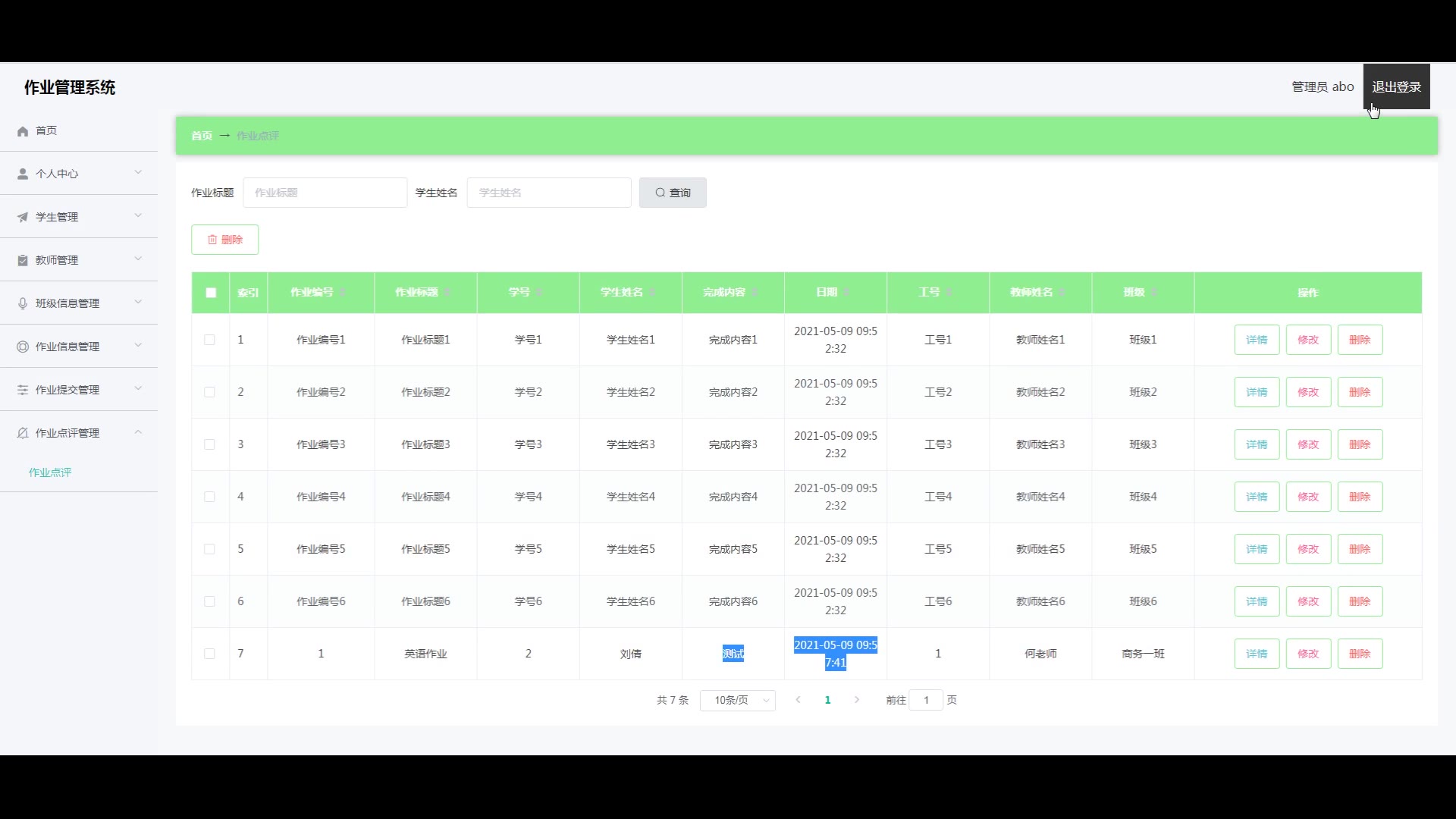This screenshot has height=819, width=1456.
Task: Check the checkbox for row 7 英语作业
Action: (209, 654)
